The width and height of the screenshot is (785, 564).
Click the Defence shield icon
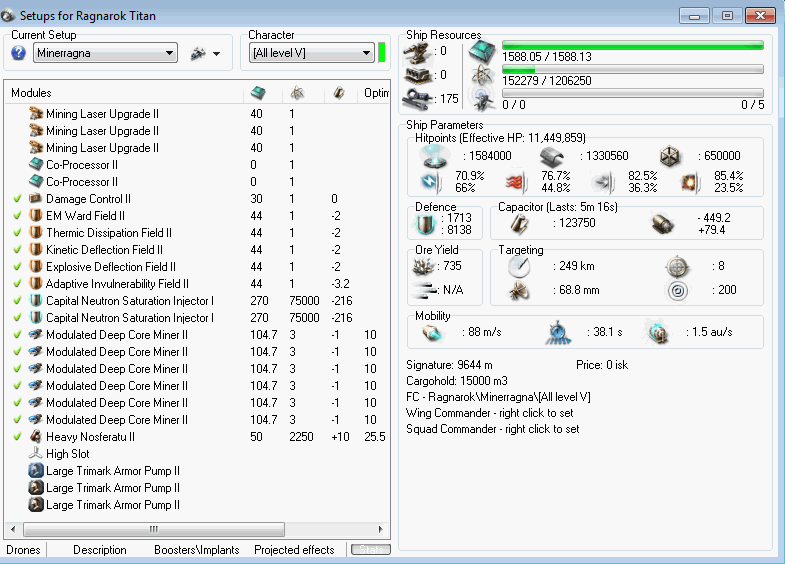(426, 224)
